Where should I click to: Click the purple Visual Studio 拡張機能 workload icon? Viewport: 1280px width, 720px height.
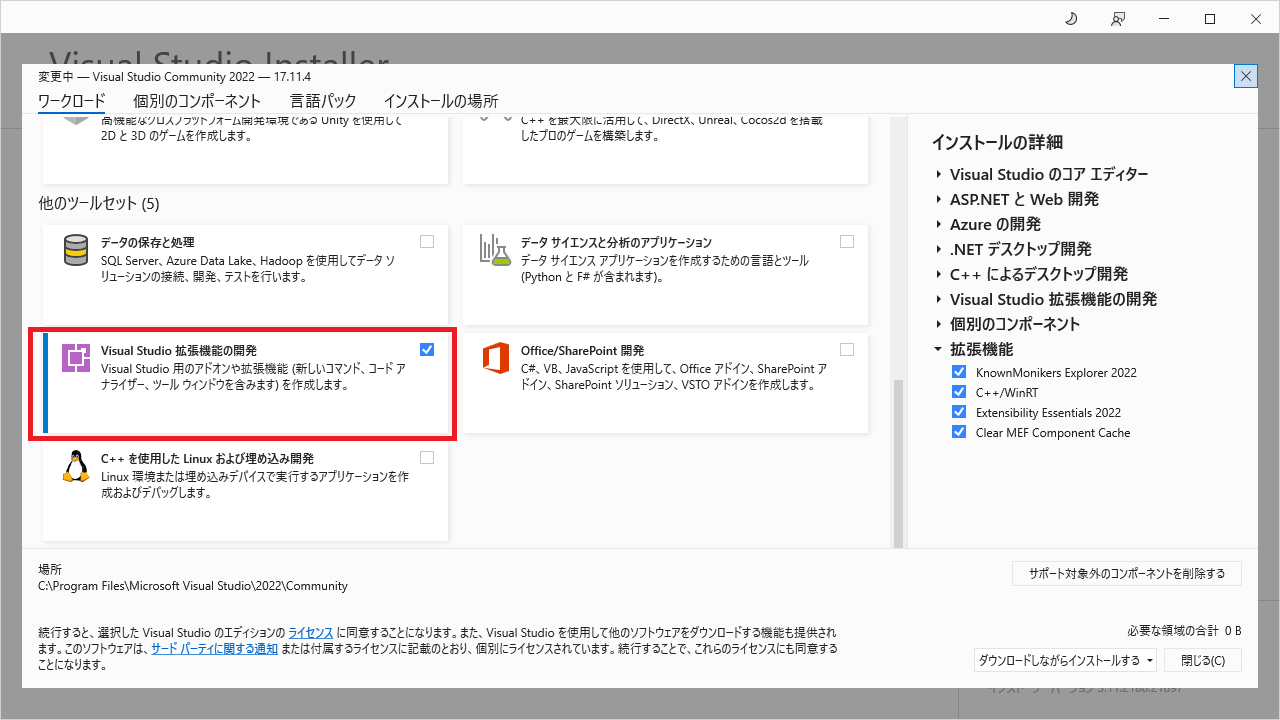pos(76,358)
